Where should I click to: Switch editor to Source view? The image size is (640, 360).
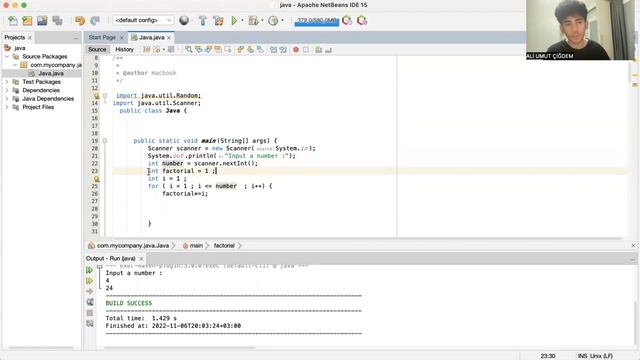point(97,49)
